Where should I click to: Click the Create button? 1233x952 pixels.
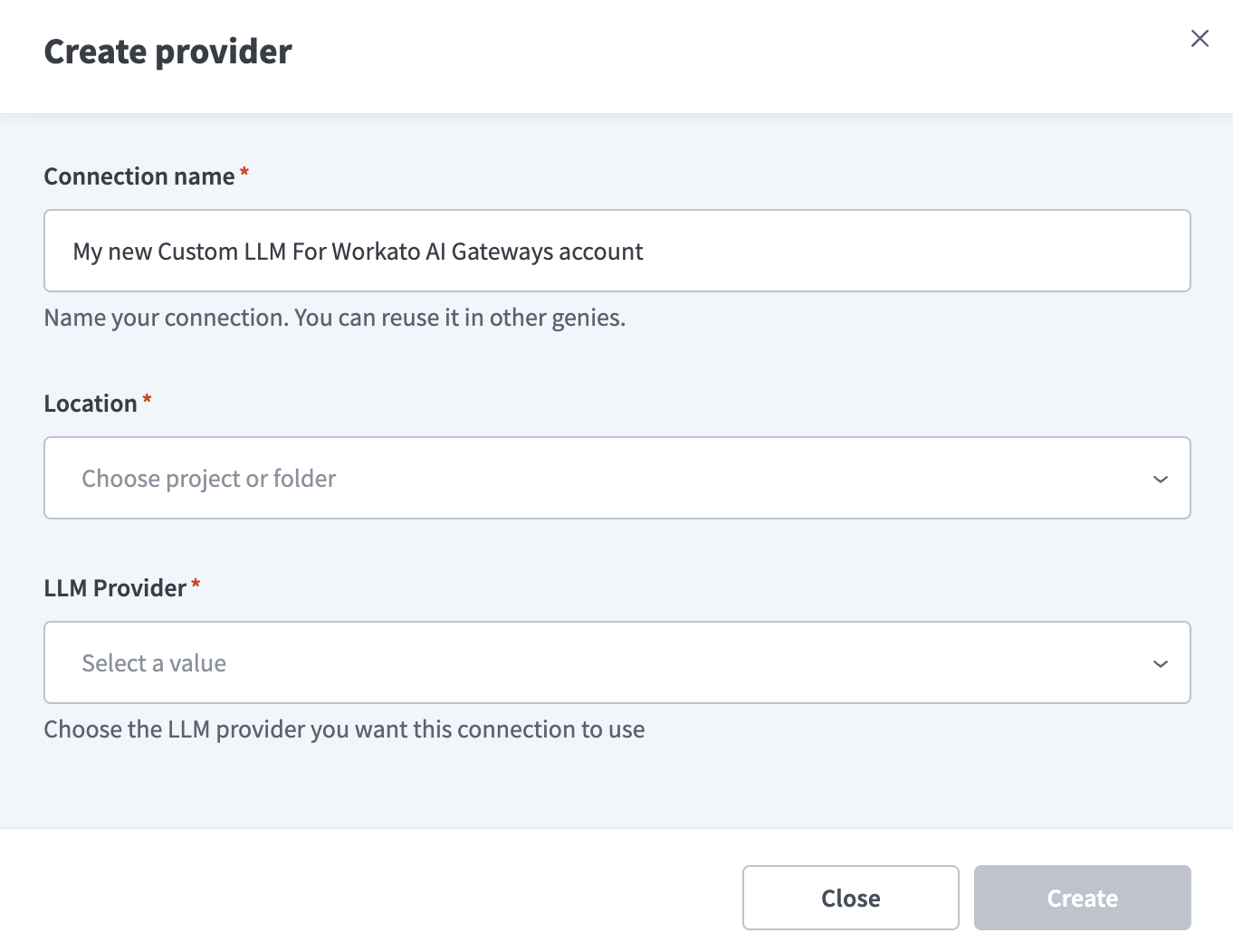point(1082,898)
